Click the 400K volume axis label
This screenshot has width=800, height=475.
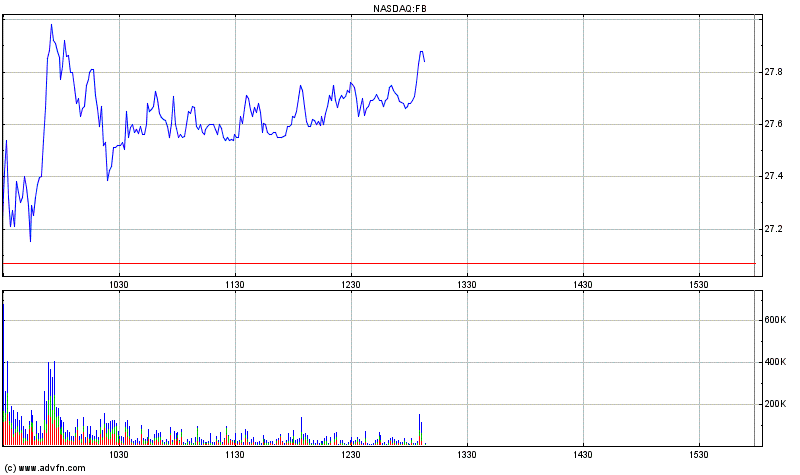775,362
